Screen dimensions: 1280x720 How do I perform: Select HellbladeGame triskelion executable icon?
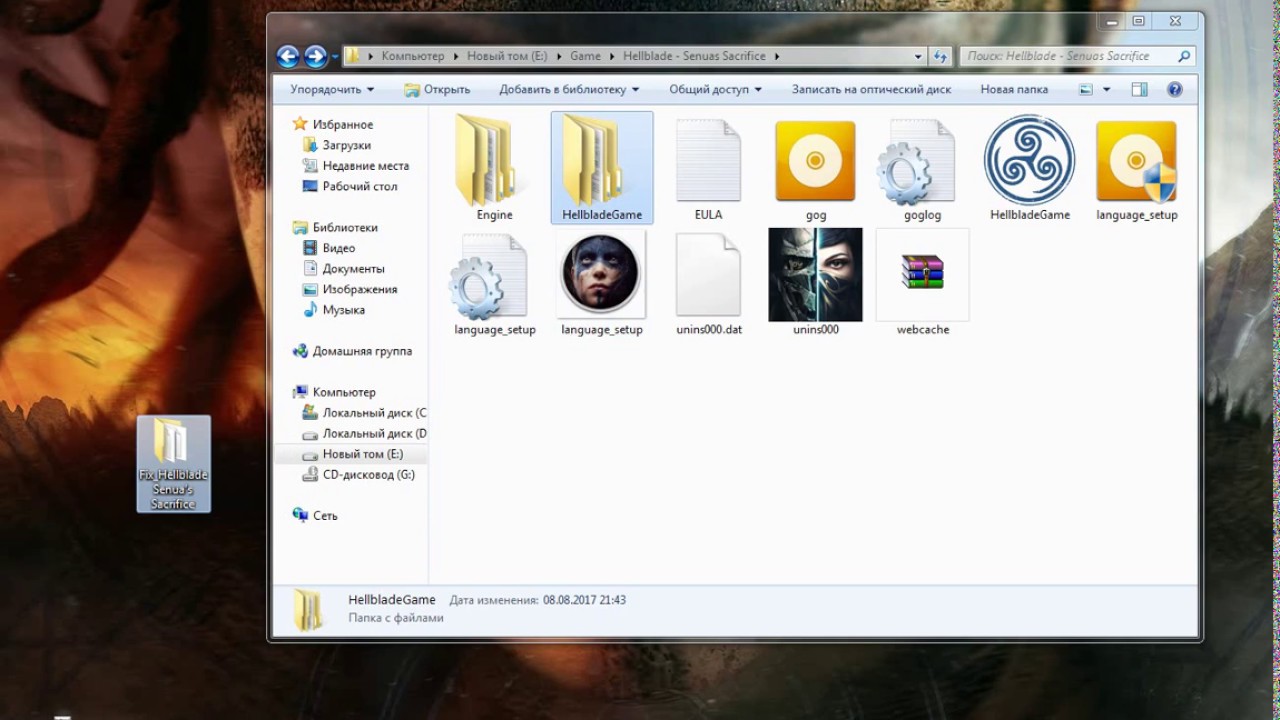1029,160
